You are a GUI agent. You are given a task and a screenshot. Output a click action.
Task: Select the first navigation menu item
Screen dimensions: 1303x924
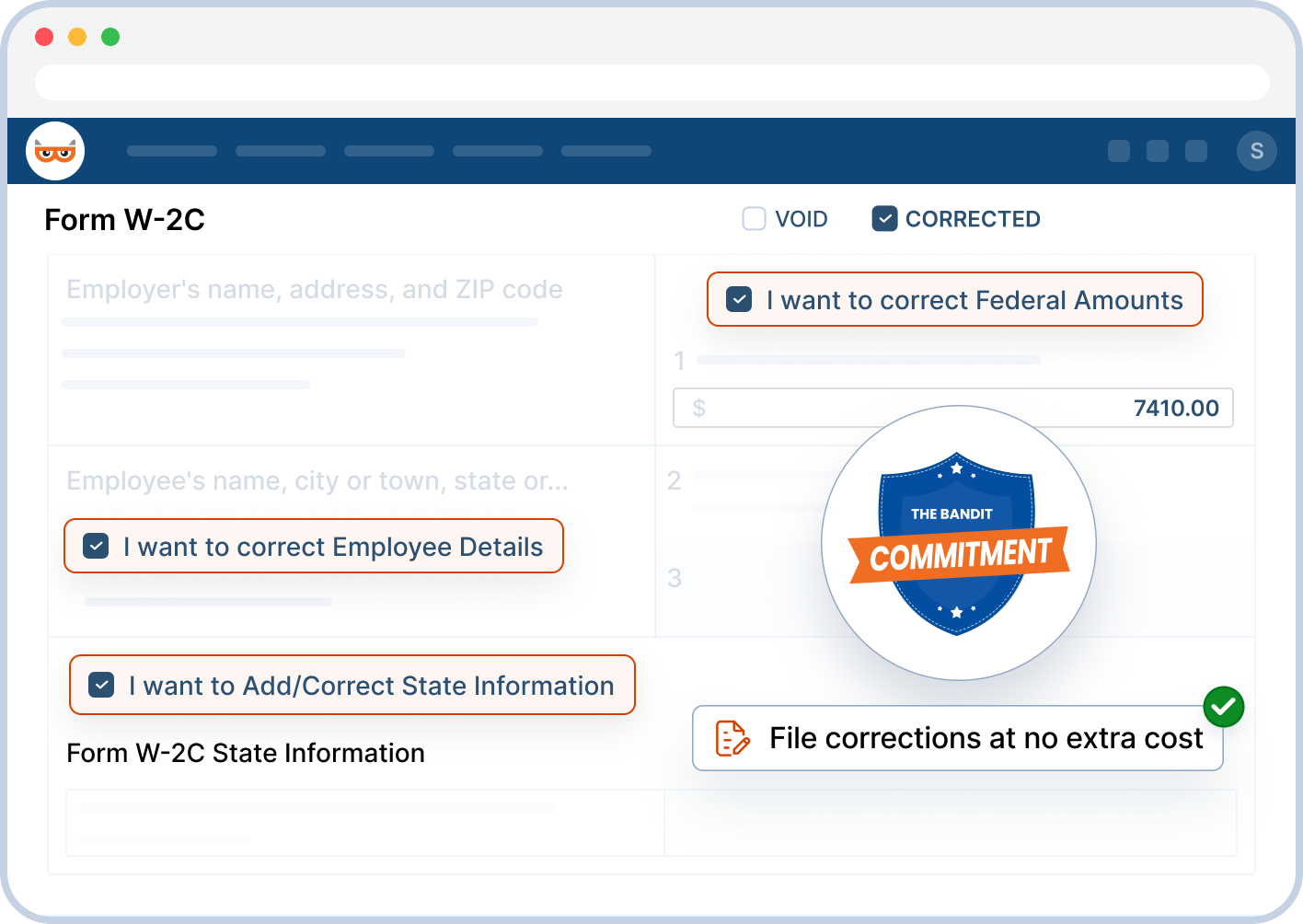172,151
